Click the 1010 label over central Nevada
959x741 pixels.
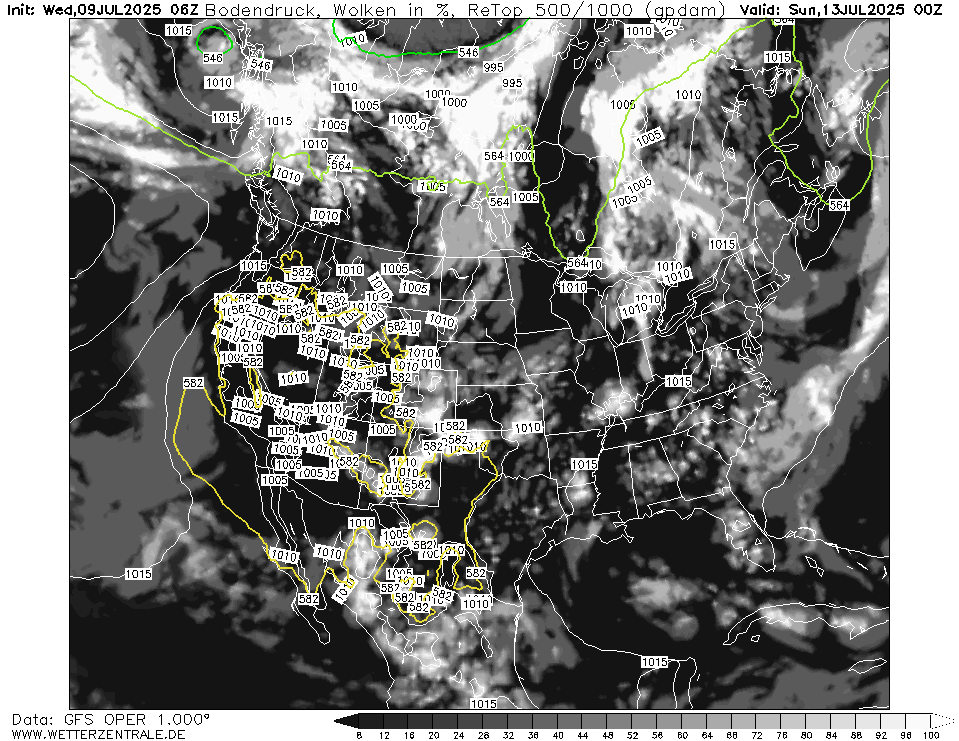tap(293, 378)
